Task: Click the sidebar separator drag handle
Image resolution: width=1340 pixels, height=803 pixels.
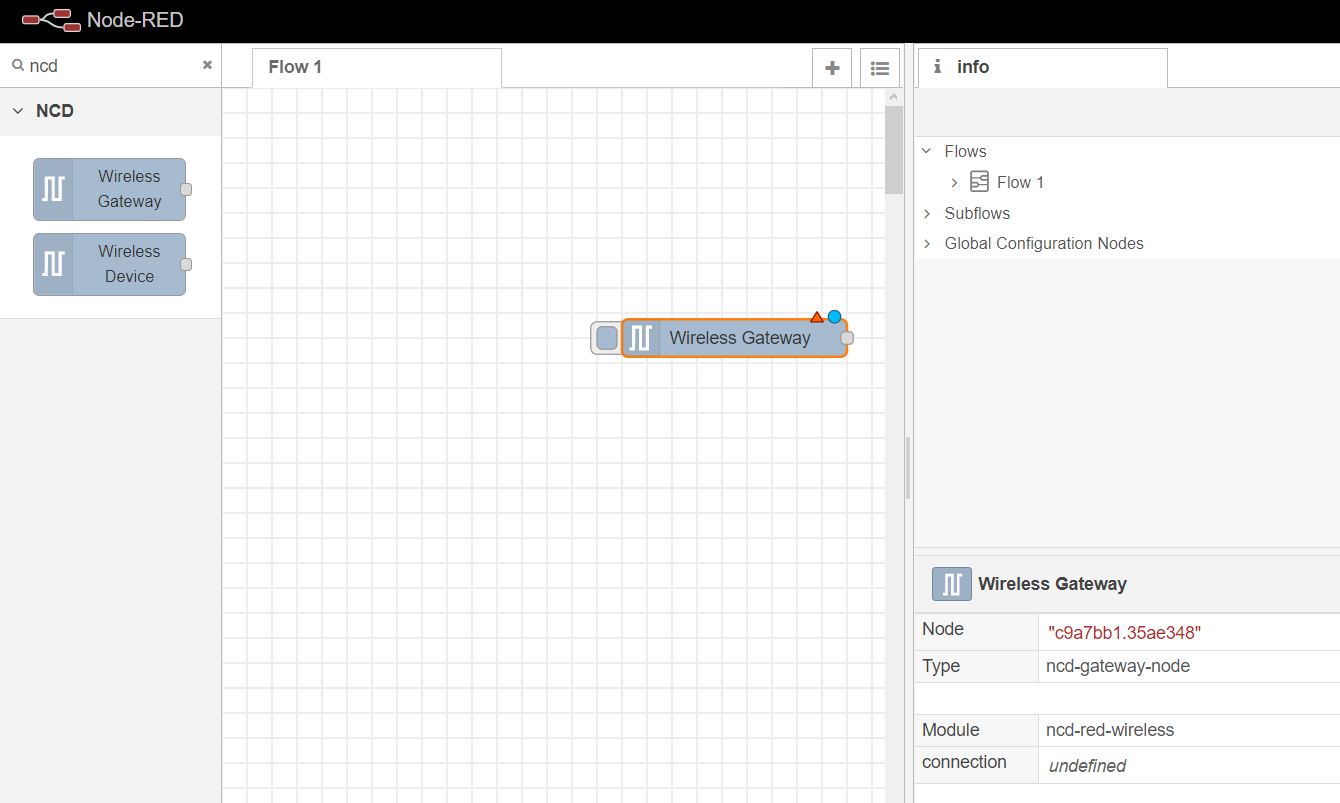Action: point(908,468)
